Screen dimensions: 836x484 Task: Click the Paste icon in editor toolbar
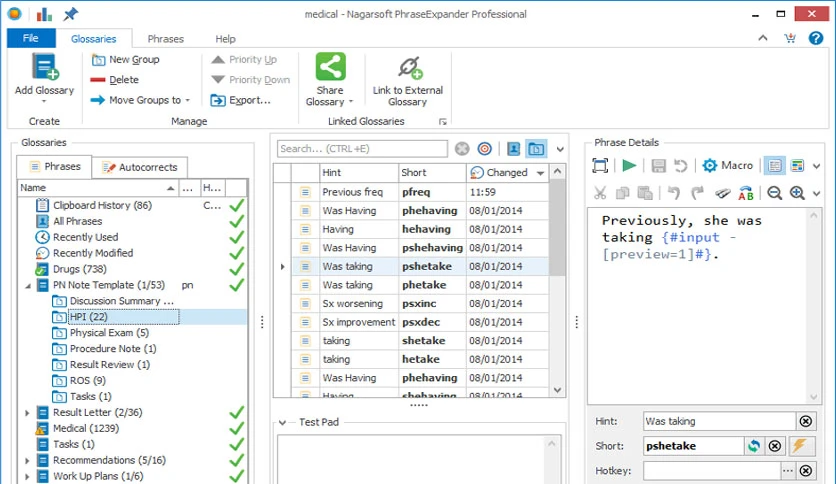pos(645,193)
